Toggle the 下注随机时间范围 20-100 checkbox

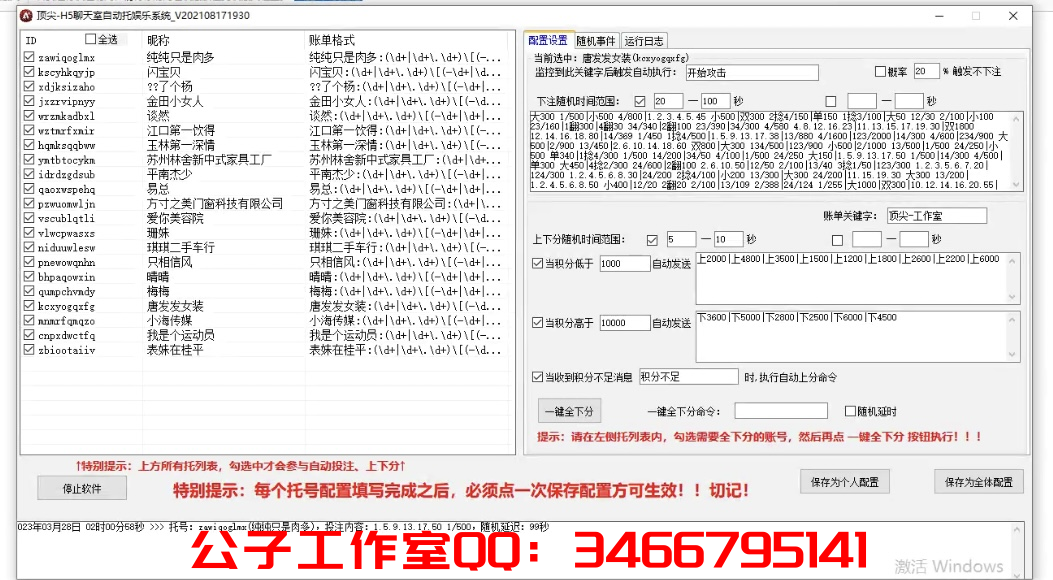click(640, 101)
